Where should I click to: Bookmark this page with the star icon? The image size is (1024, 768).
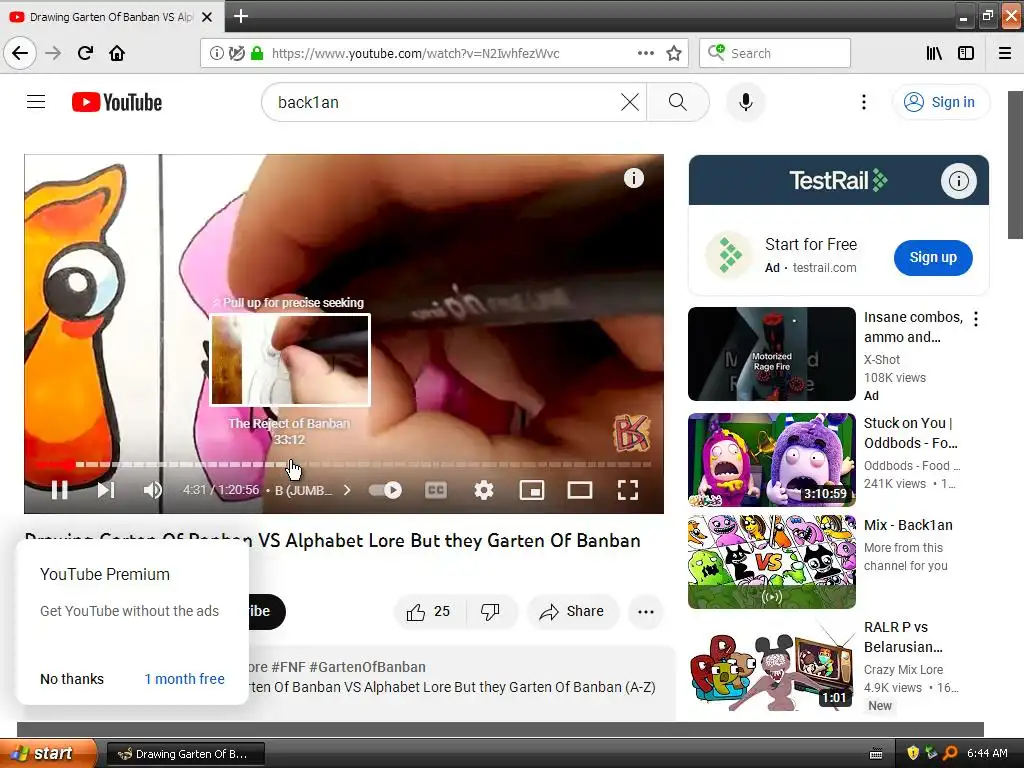[674, 53]
